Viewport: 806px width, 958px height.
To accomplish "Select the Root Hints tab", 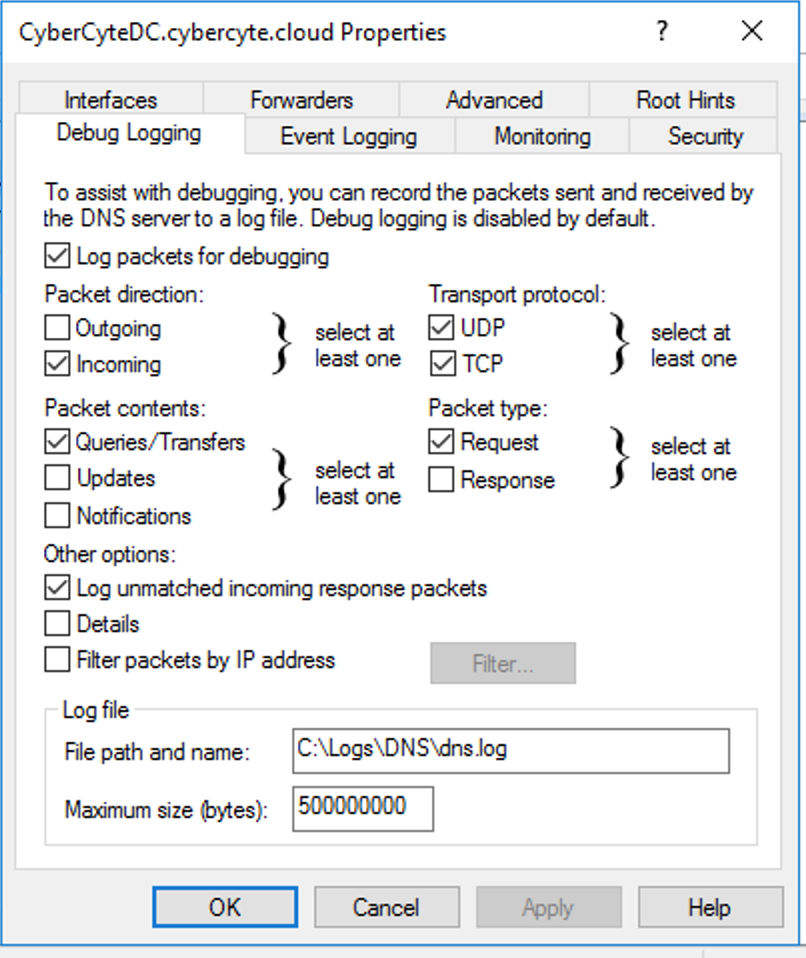I will coord(685,100).
